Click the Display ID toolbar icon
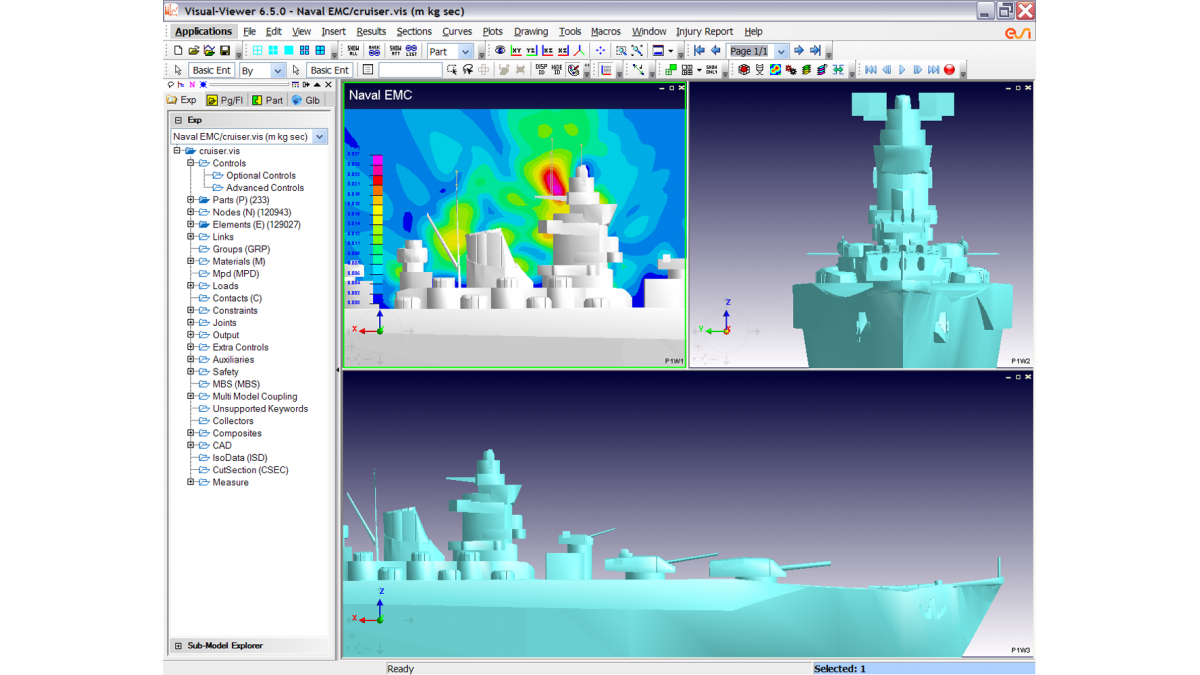 coord(541,70)
